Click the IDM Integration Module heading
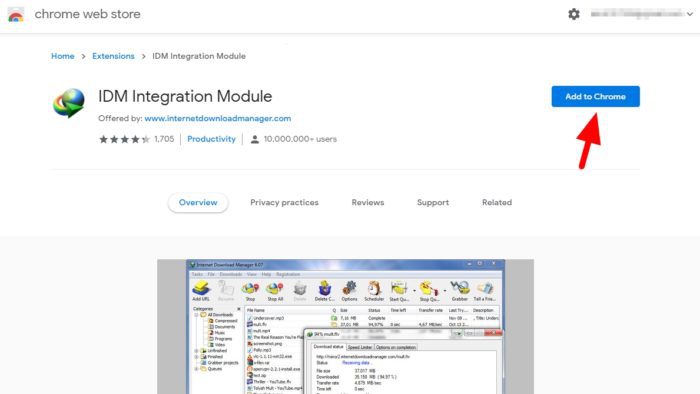The height and width of the screenshot is (394, 700). pyautogui.click(x=185, y=96)
